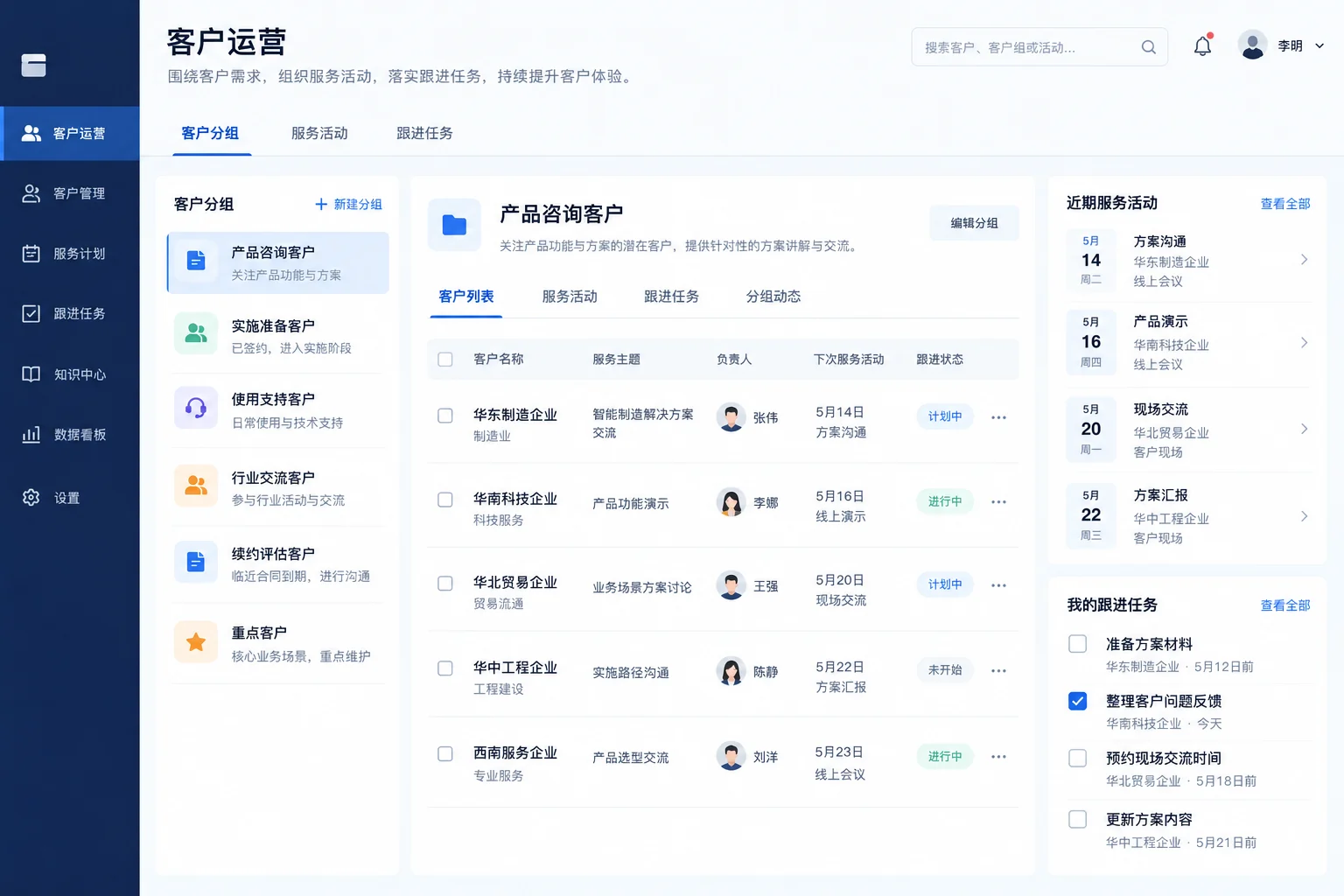The height and width of the screenshot is (896, 1344).
Task: Open more options for 西南服务企业 row
Action: pyautogui.click(x=998, y=757)
